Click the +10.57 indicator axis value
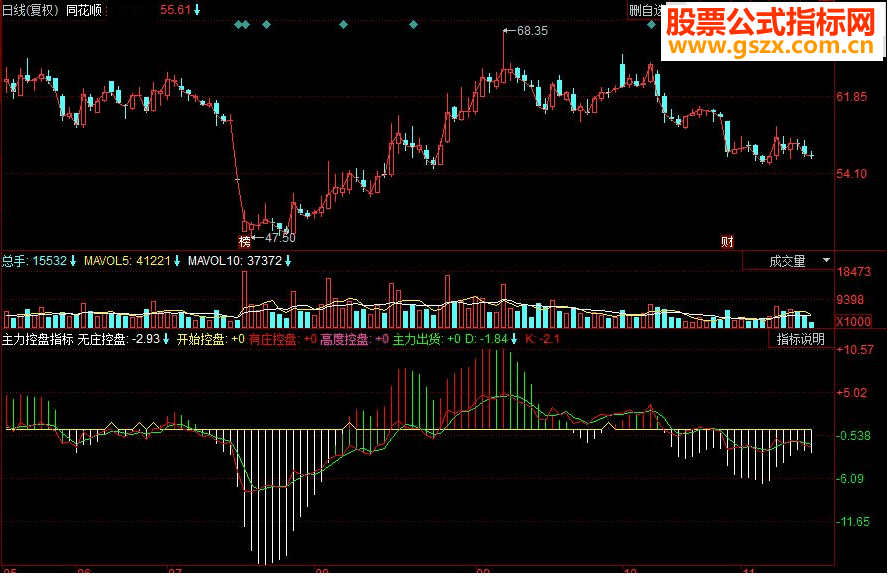 click(855, 350)
